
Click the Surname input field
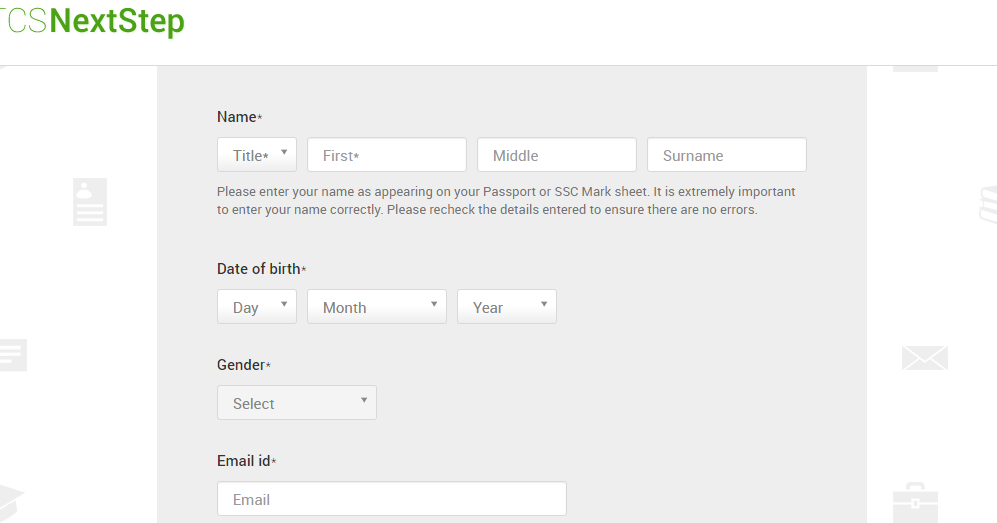727,154
